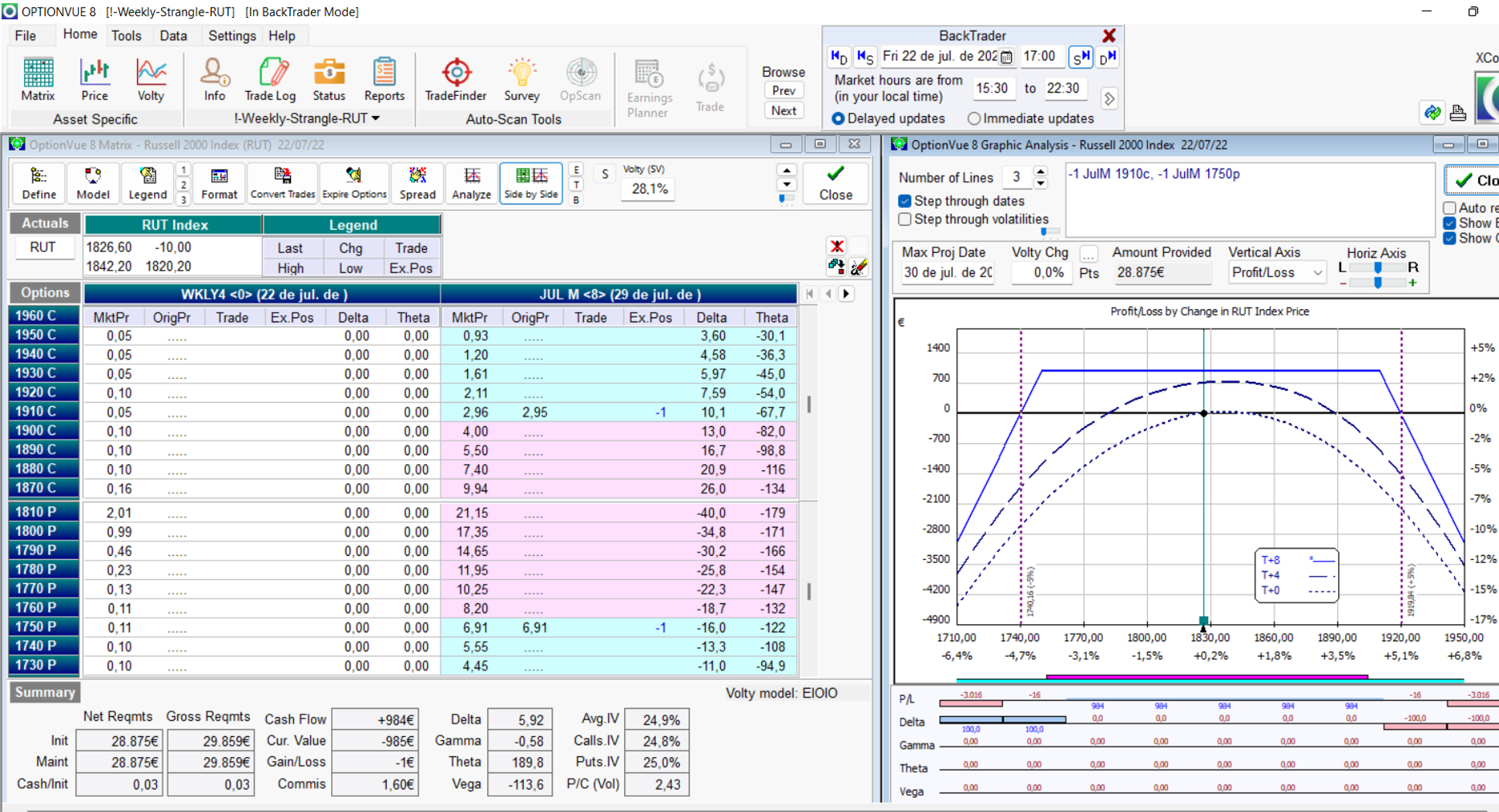The height and width of the screenshot is (812, 1499).
Task: Adjust the Horiz Axis upper slider
Action: [x=1378, y=268]
